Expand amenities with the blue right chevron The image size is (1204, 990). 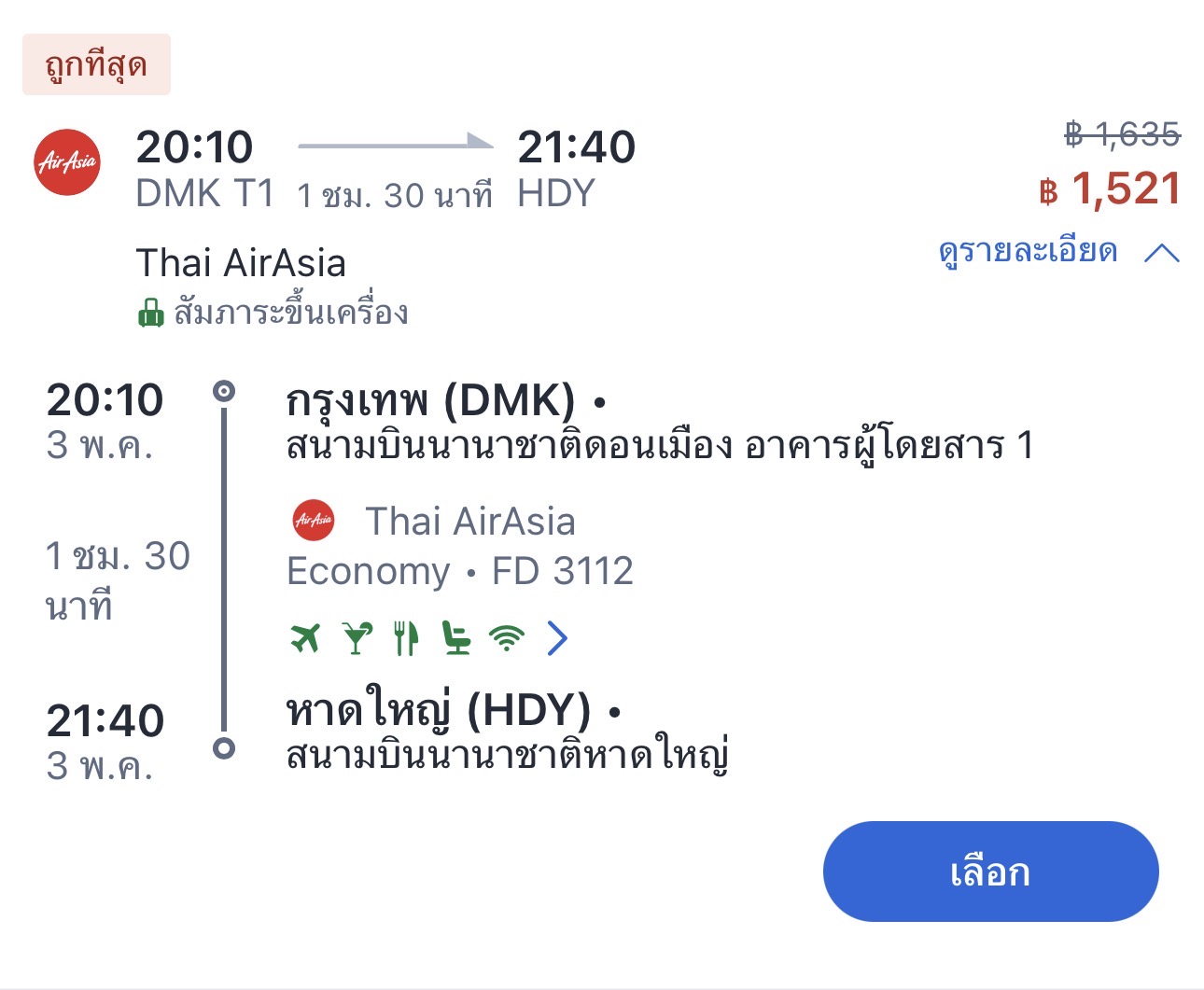(x=557, y=638)
